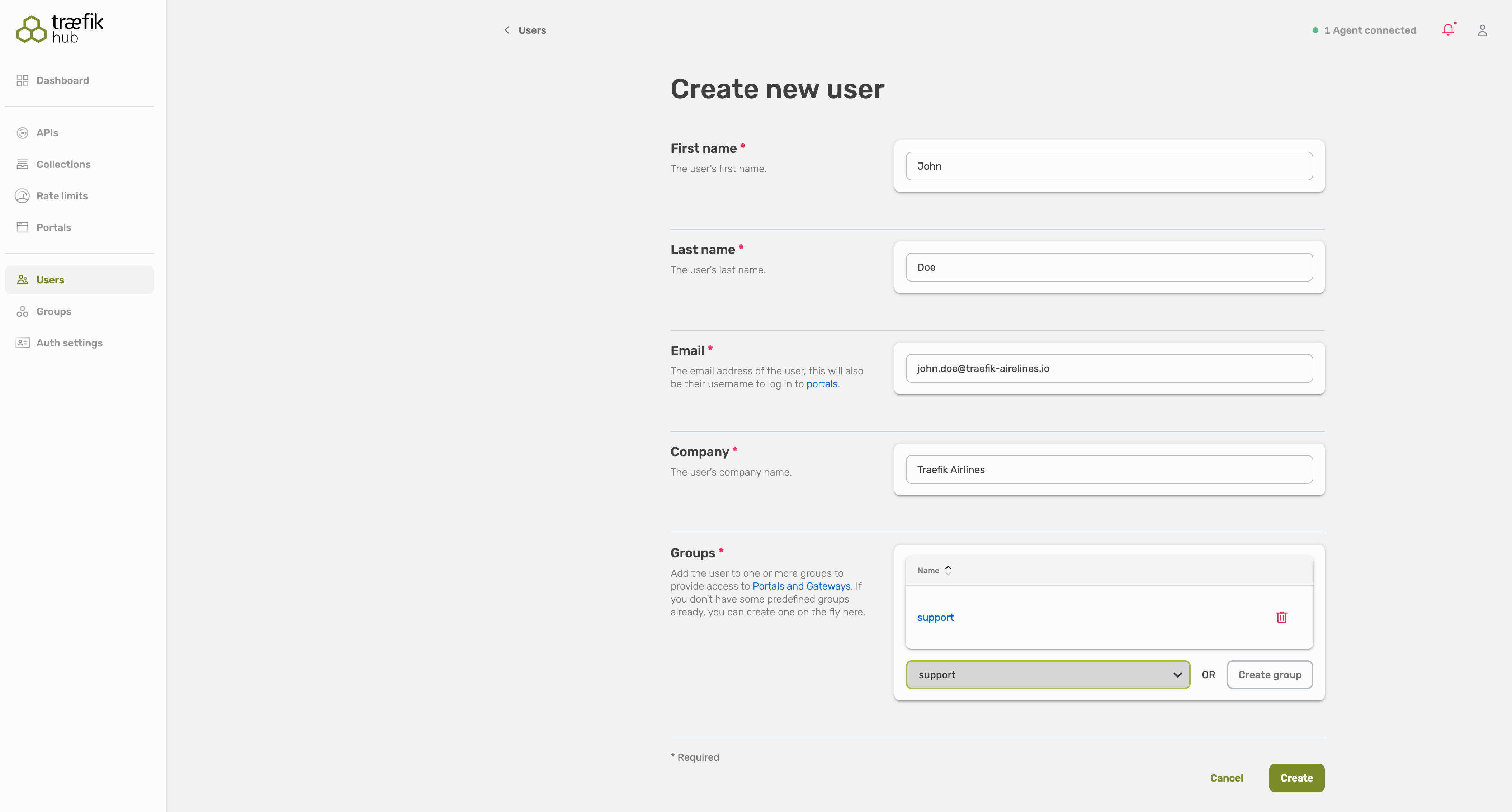This screenshot has width=1512, height=812.
Task: Open the Portals section icon
Action: click(22, 227)
